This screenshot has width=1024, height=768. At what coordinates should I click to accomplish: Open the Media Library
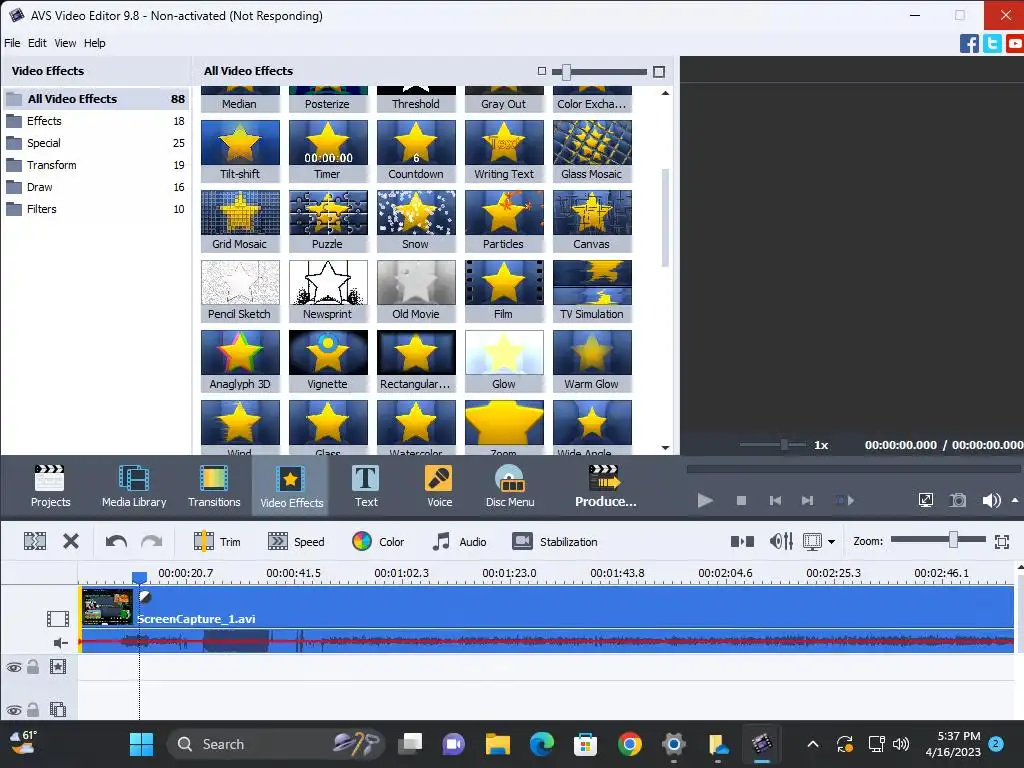(x=134, y=486)
